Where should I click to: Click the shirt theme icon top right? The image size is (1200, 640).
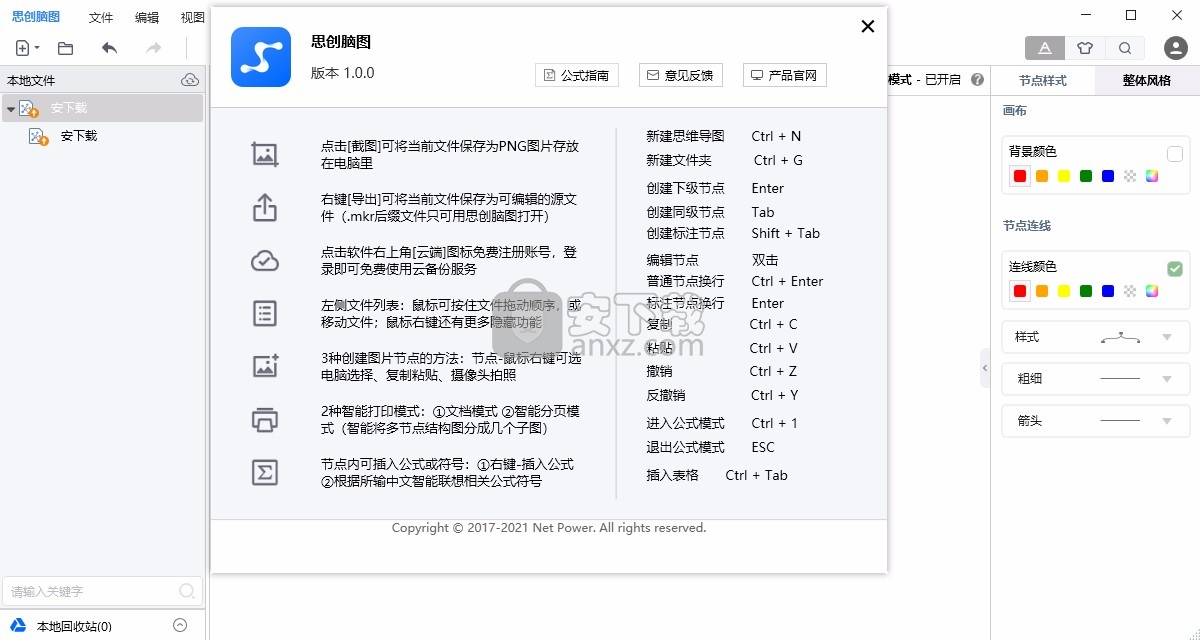(1085, 48)
